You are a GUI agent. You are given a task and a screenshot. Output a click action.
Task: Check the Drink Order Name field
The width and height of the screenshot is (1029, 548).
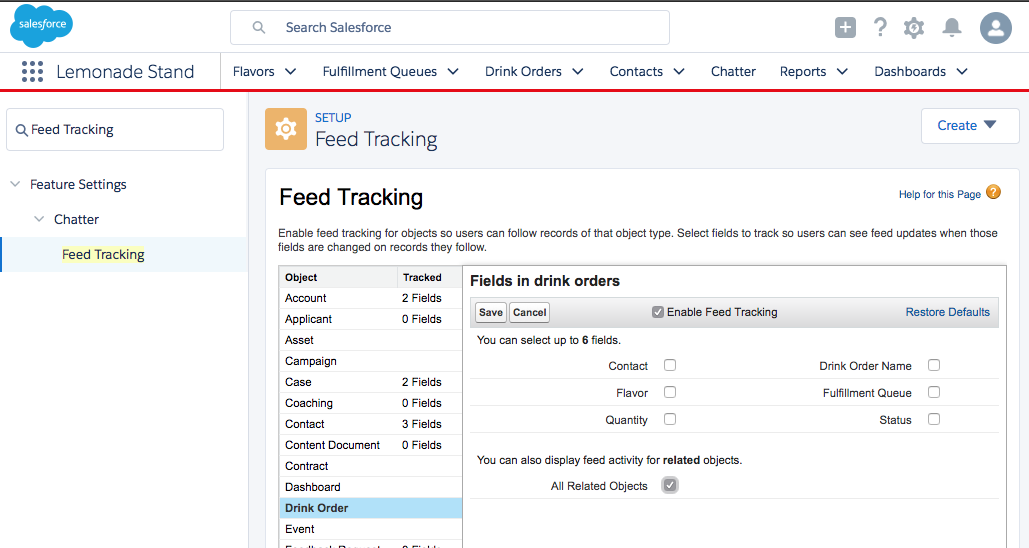[934, 366]
